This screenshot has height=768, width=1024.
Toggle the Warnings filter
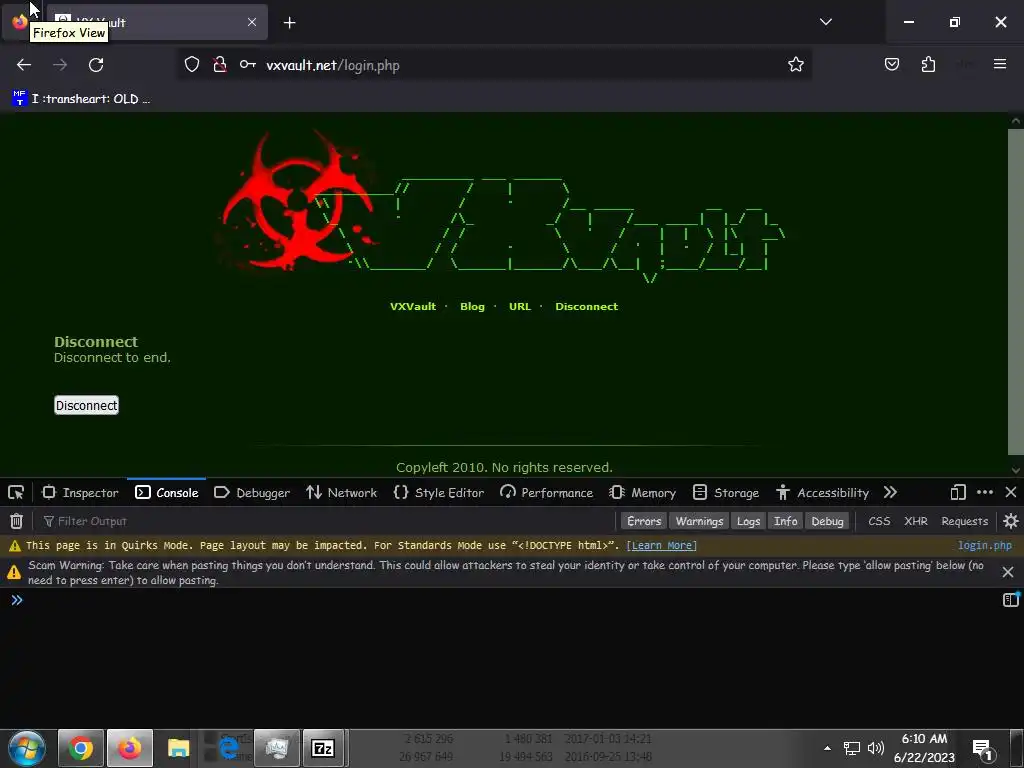pos(699,521)
